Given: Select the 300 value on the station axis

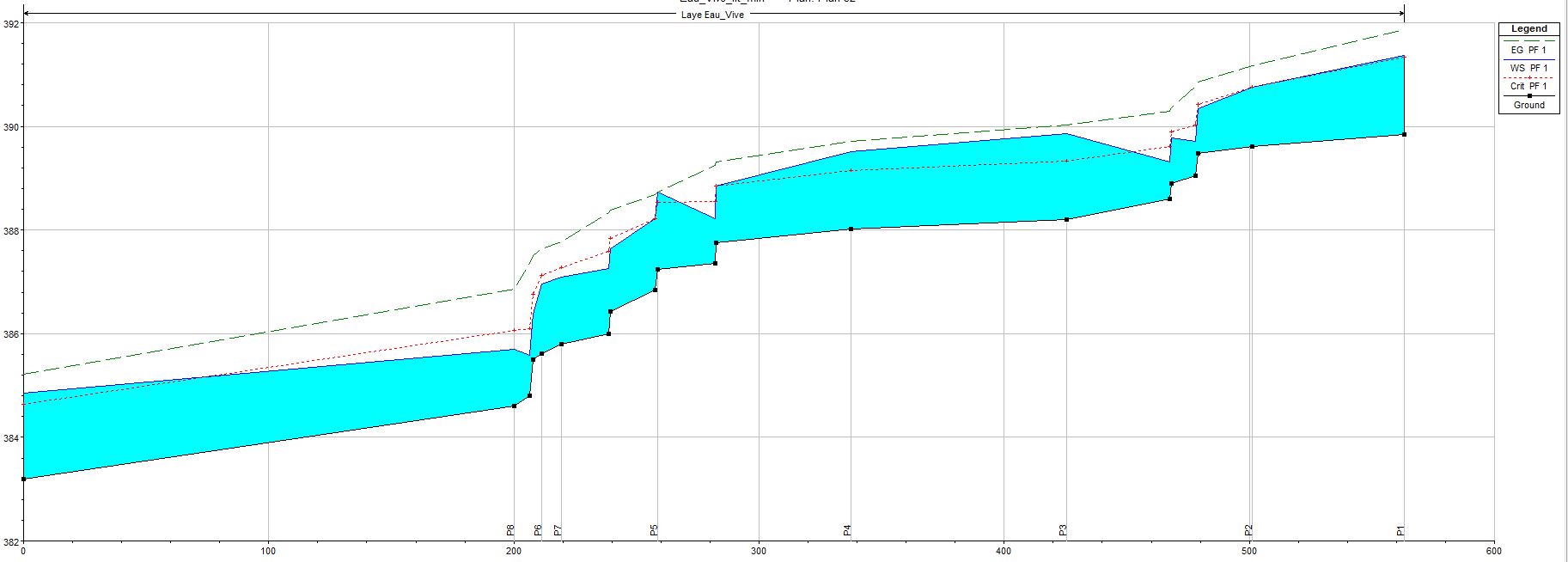Looking at the screenshot, I should point(759,551).
